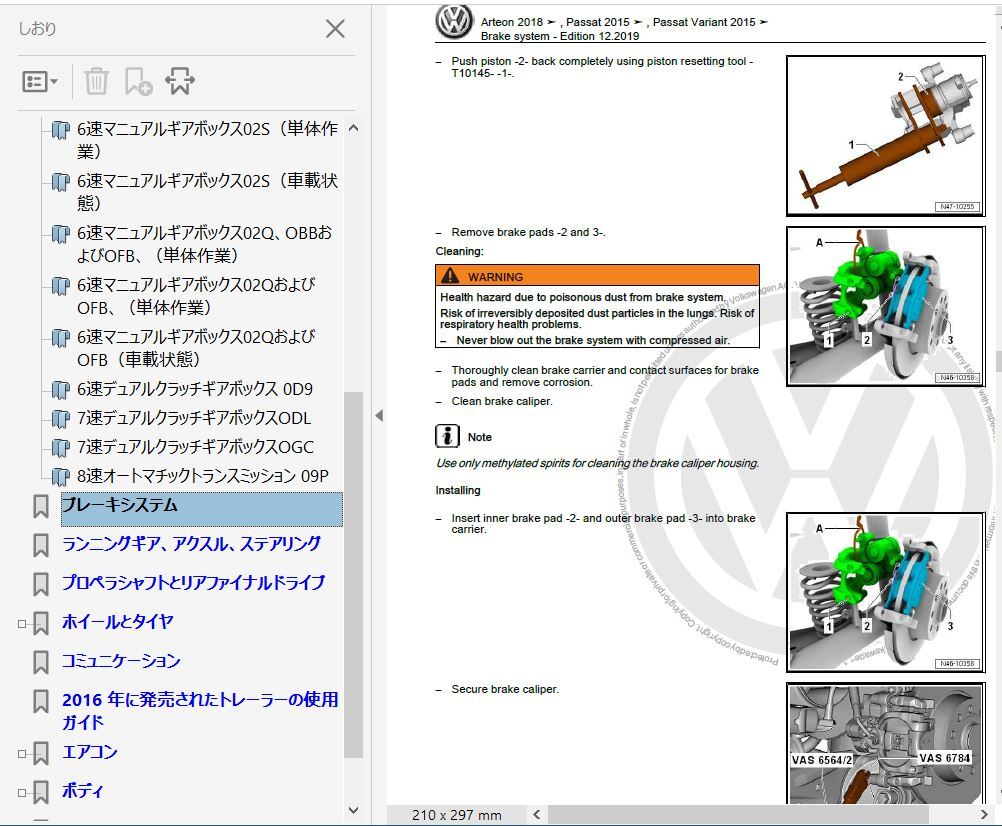Select the ホイールとタイヤ bookmark

[x=118, y=622]
